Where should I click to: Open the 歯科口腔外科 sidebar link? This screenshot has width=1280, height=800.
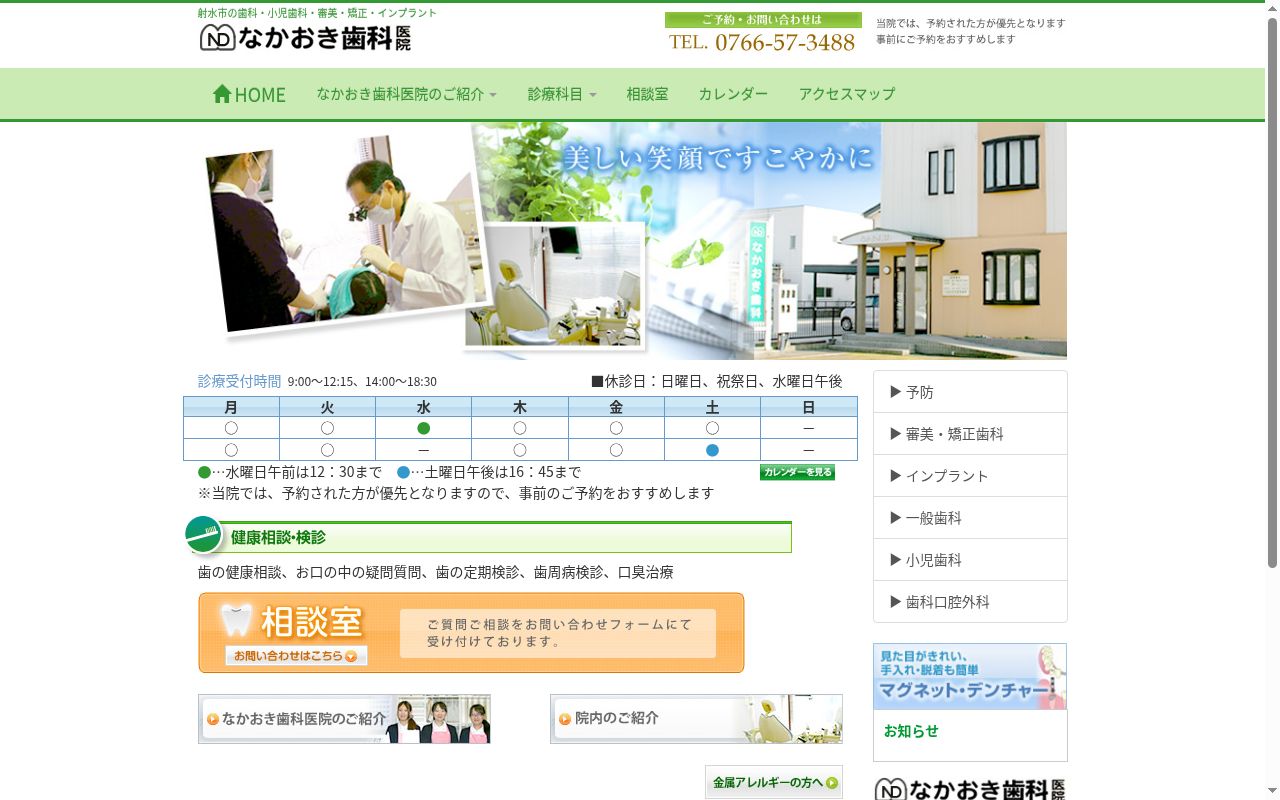tap(970, 602)
